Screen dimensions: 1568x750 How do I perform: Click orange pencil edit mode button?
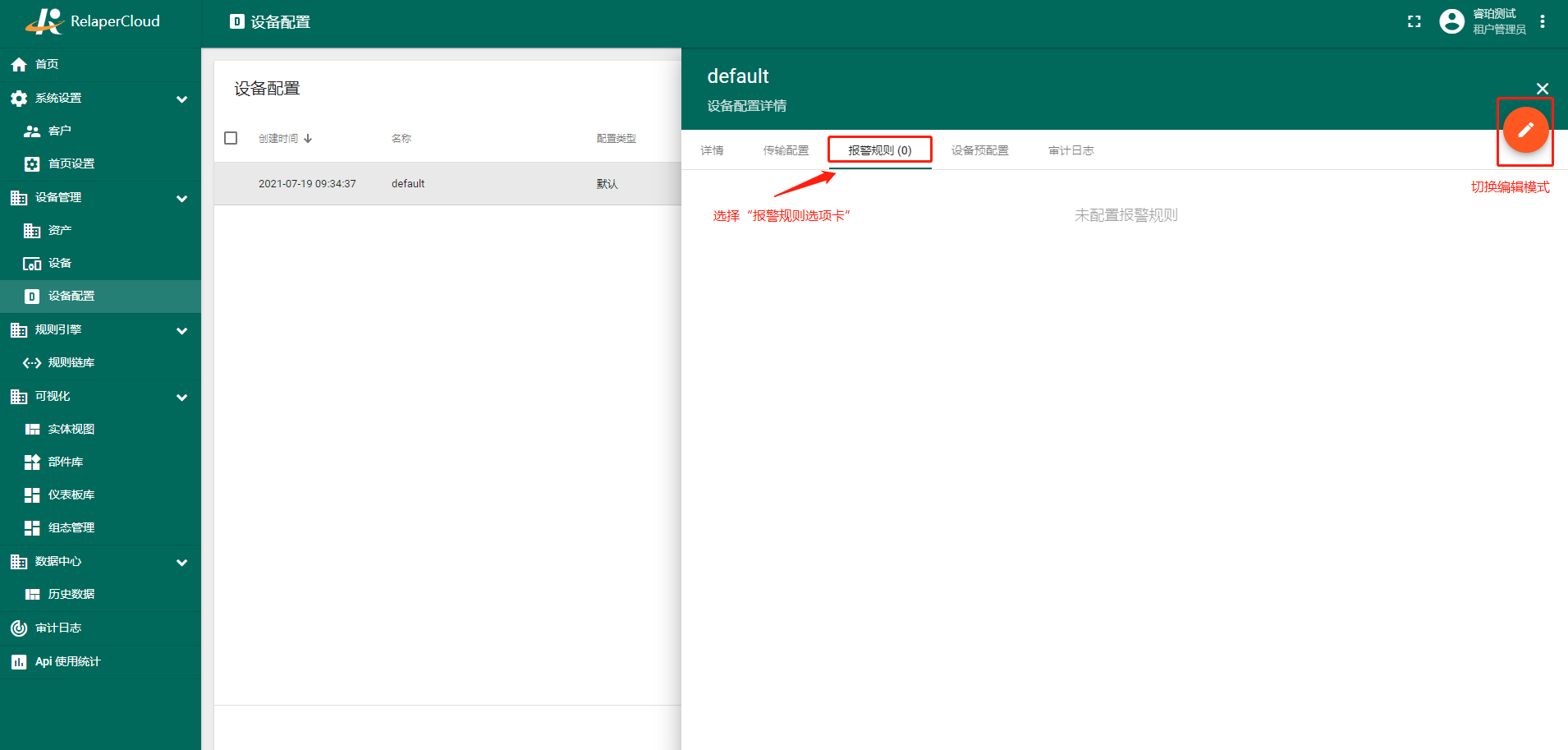pos(1526,130)
